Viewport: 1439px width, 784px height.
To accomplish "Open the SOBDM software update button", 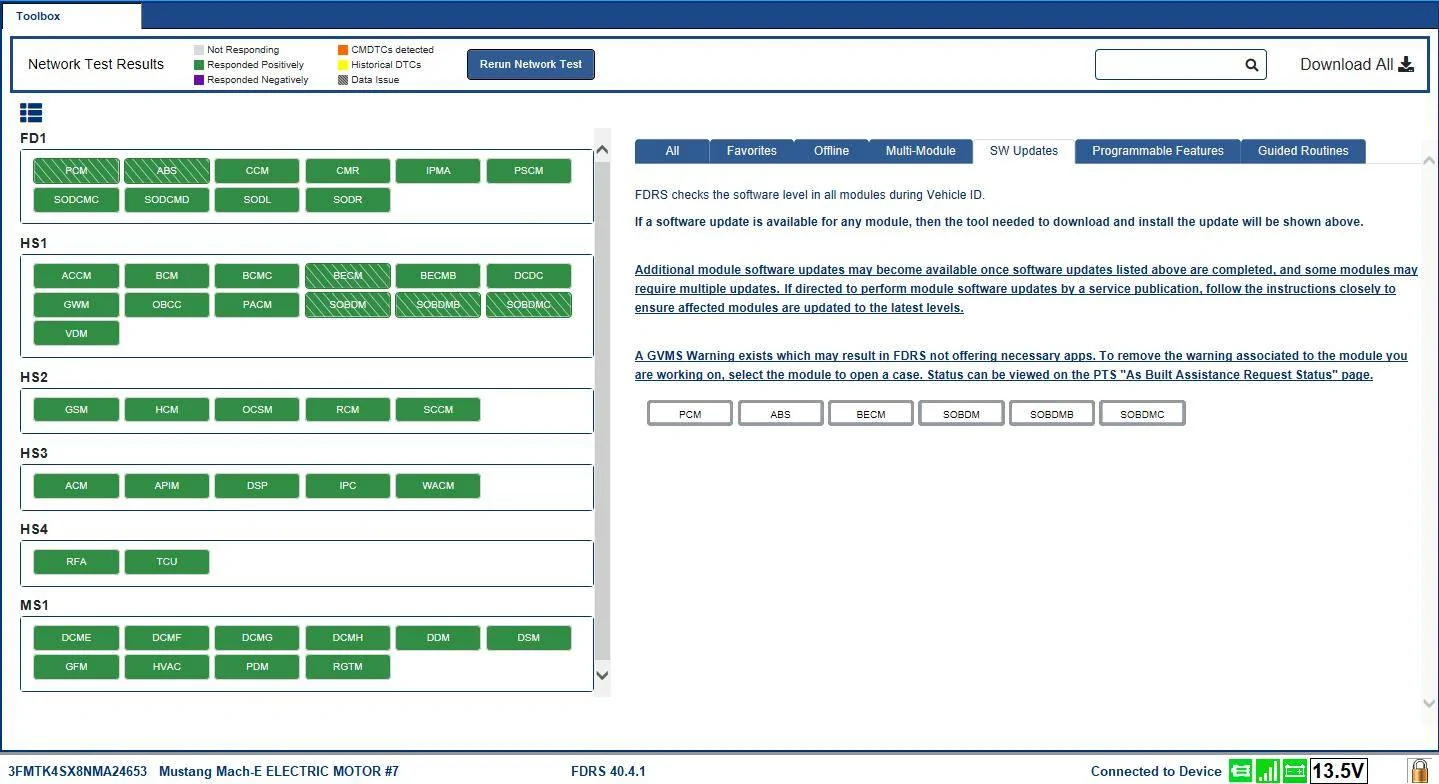I will [961, 414].
